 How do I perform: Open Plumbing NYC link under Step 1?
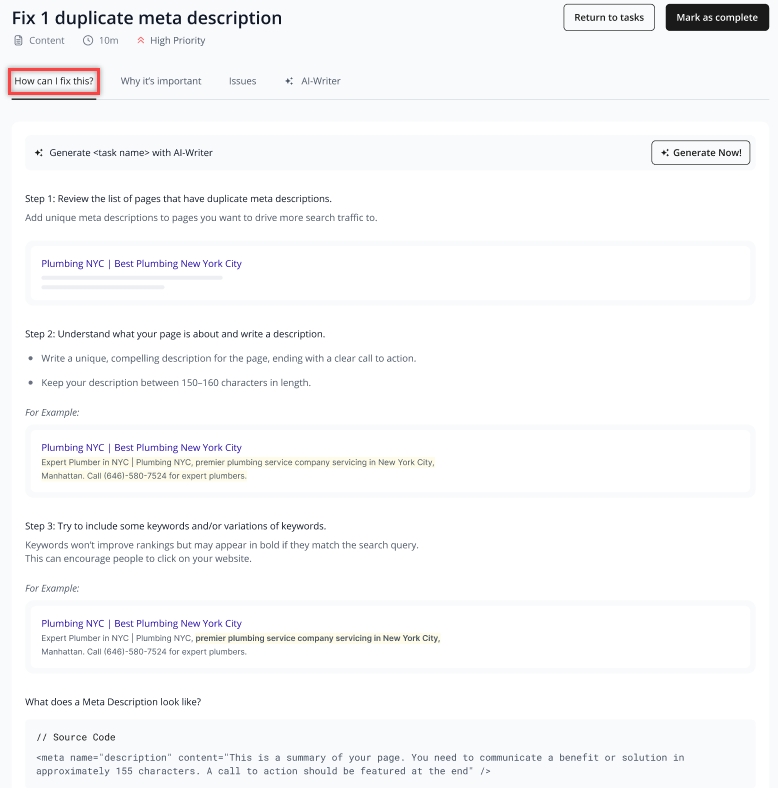pyautogui.click(x=141, y=264)
